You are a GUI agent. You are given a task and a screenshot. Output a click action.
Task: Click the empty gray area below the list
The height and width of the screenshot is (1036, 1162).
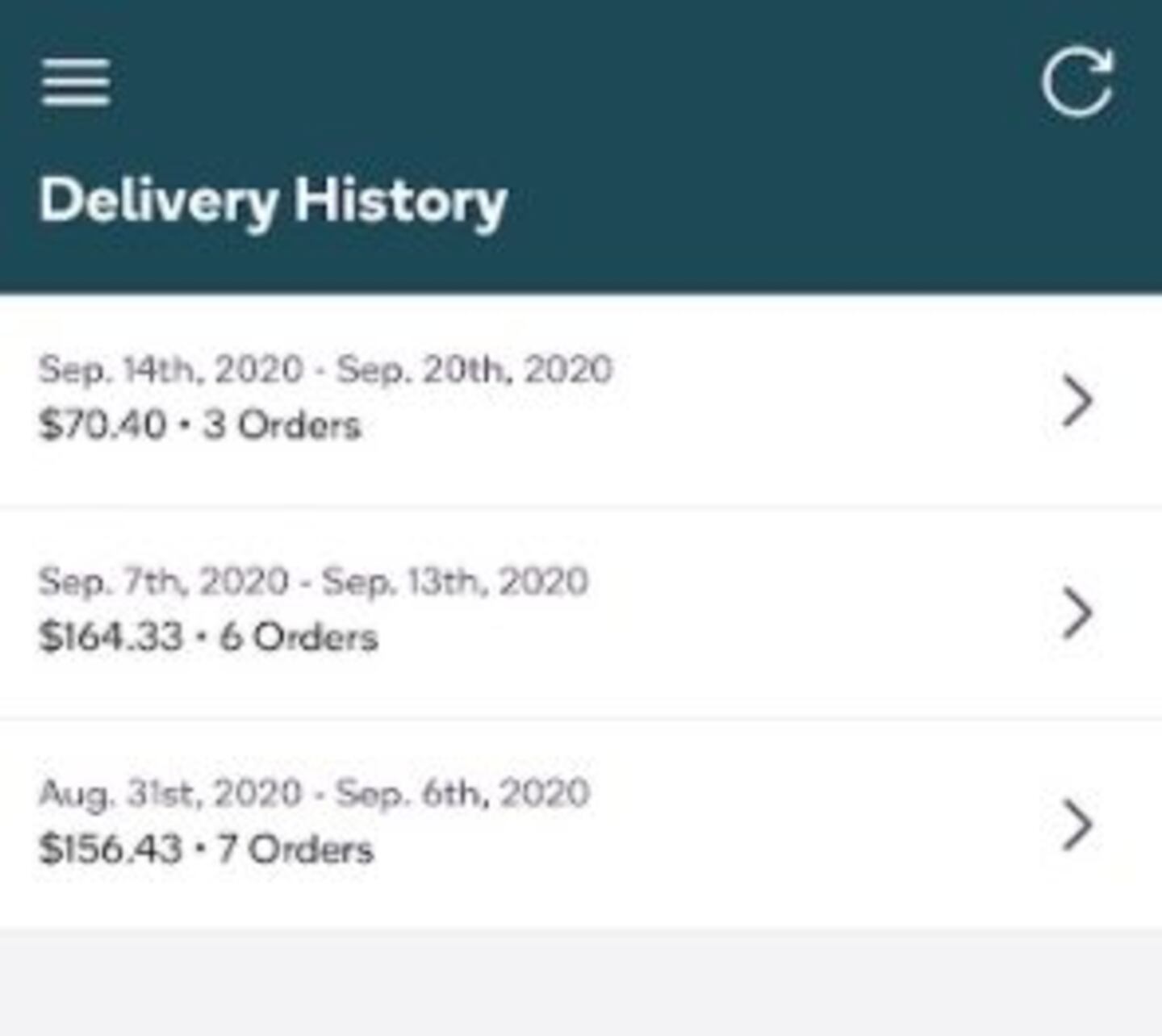(581, 983)
